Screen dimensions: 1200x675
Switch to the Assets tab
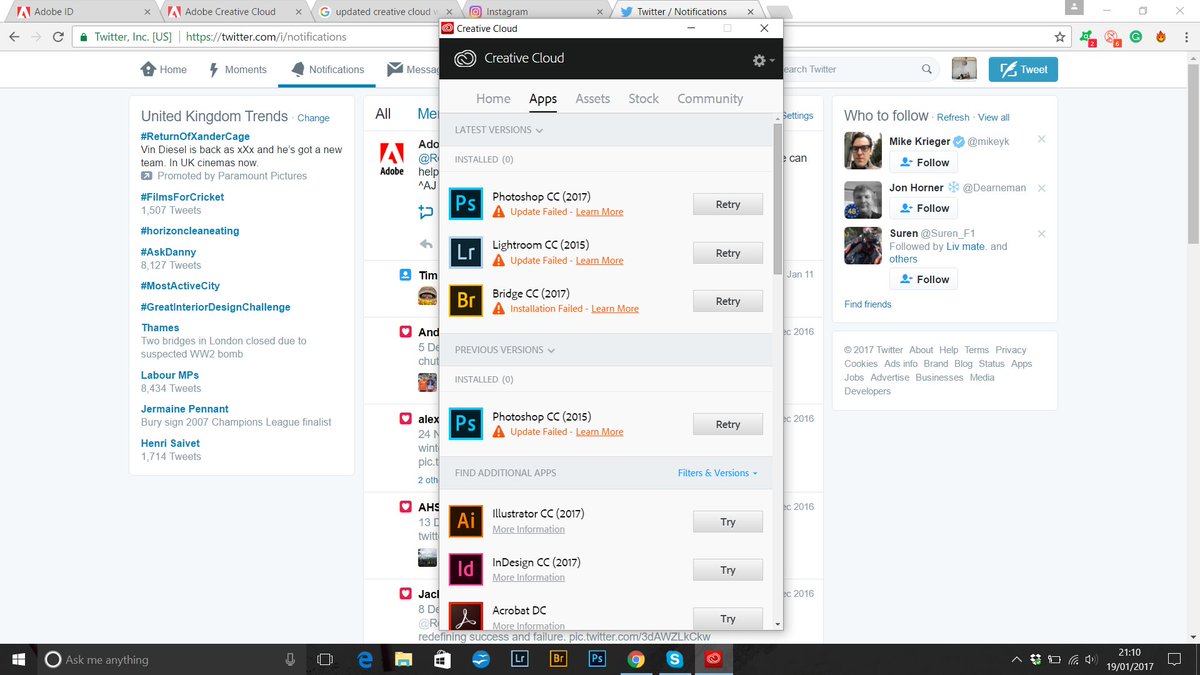(x=592, y=98)
